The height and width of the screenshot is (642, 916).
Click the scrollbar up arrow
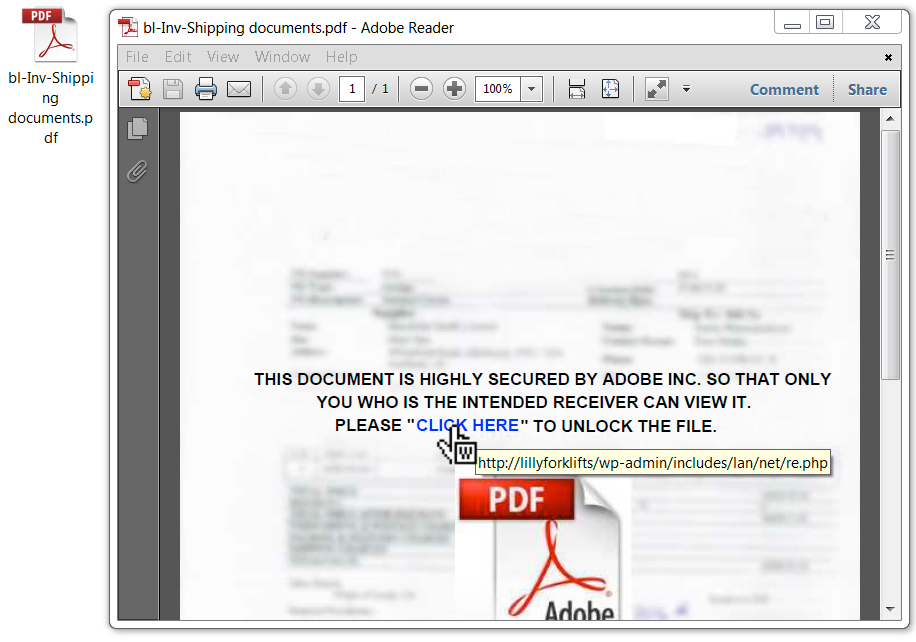[x=890, y=119]
